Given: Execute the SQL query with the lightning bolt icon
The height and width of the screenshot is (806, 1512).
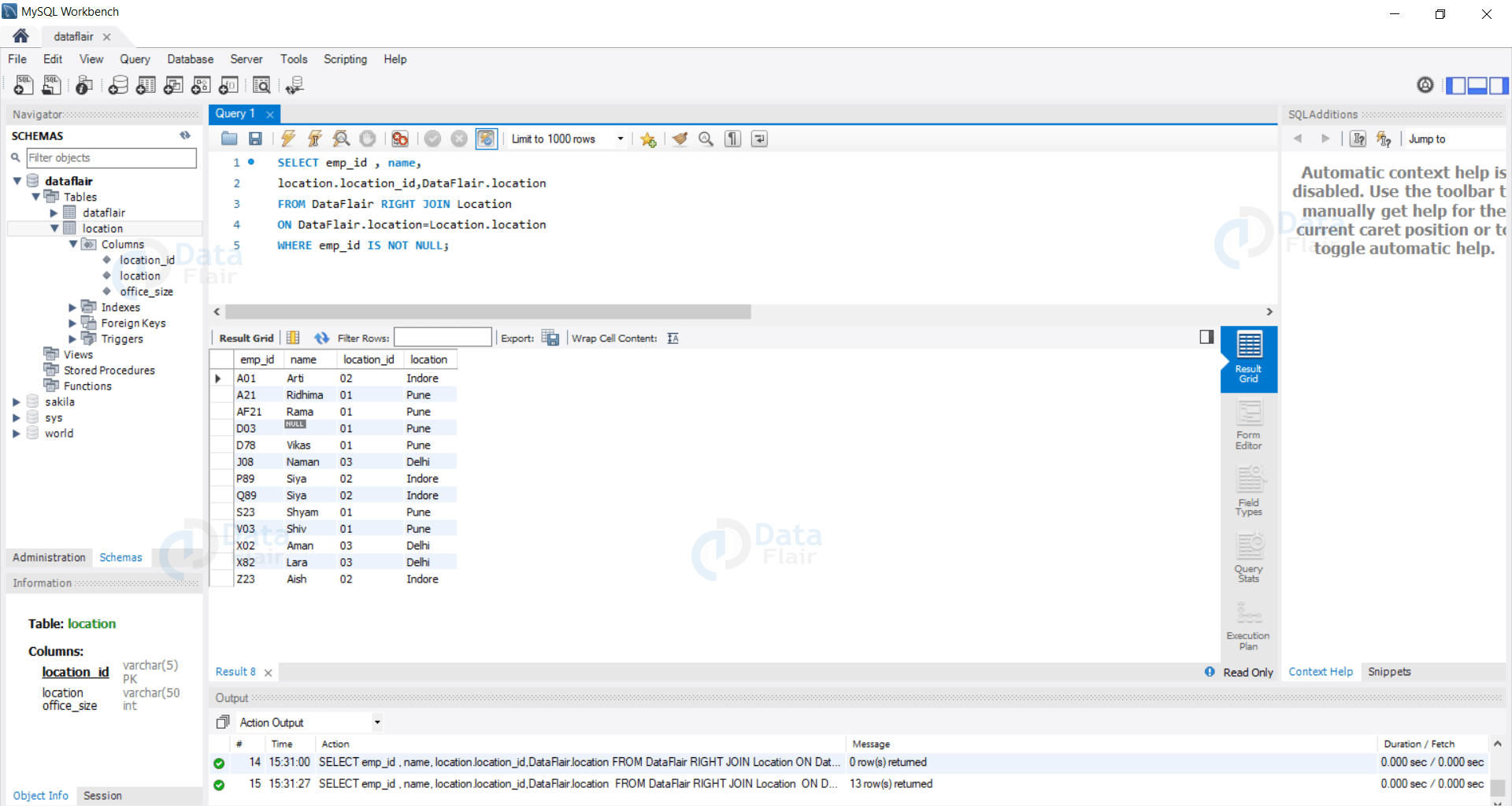Looking at the screenshot, I should click(x=288, y=139).
